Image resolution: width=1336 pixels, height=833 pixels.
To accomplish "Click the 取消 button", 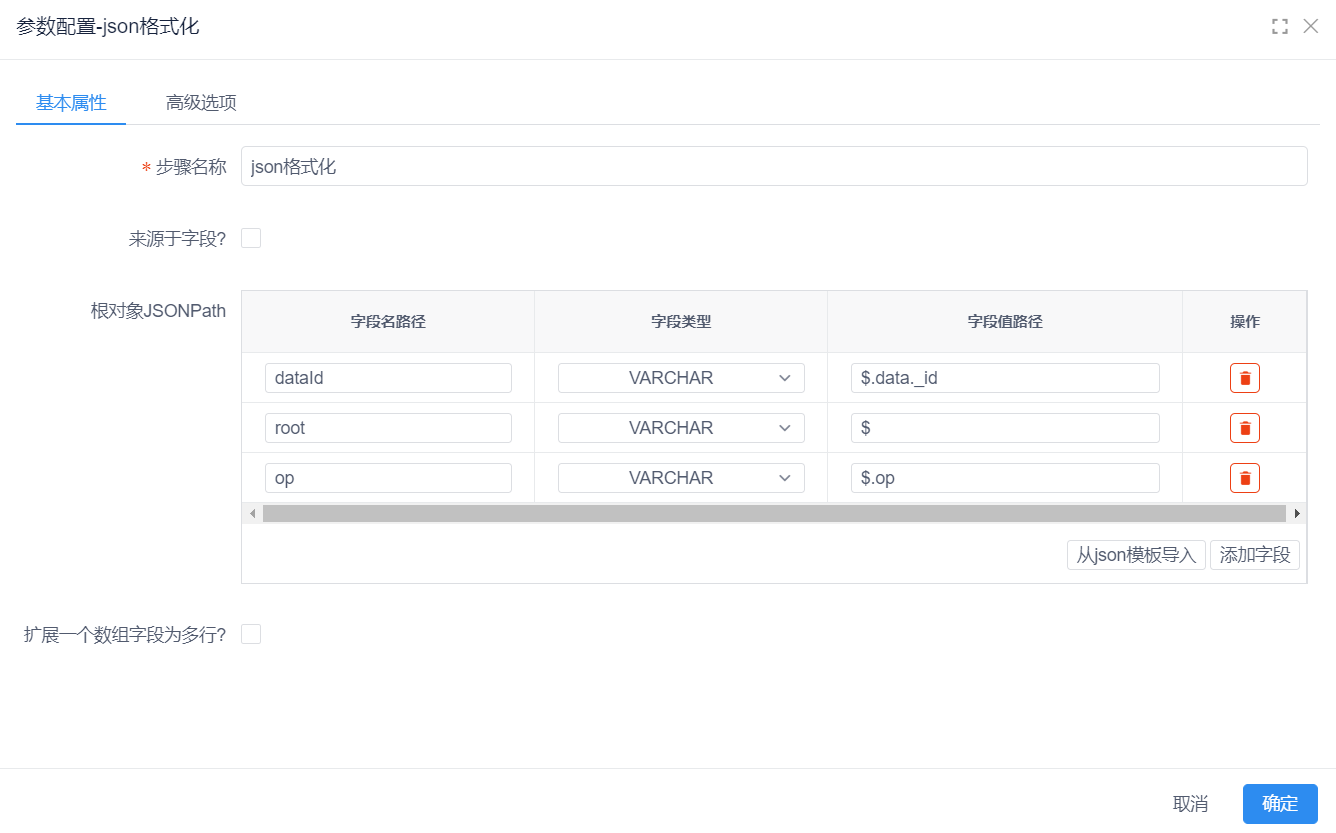I will pyautogui.click(x=1190, y=804).
